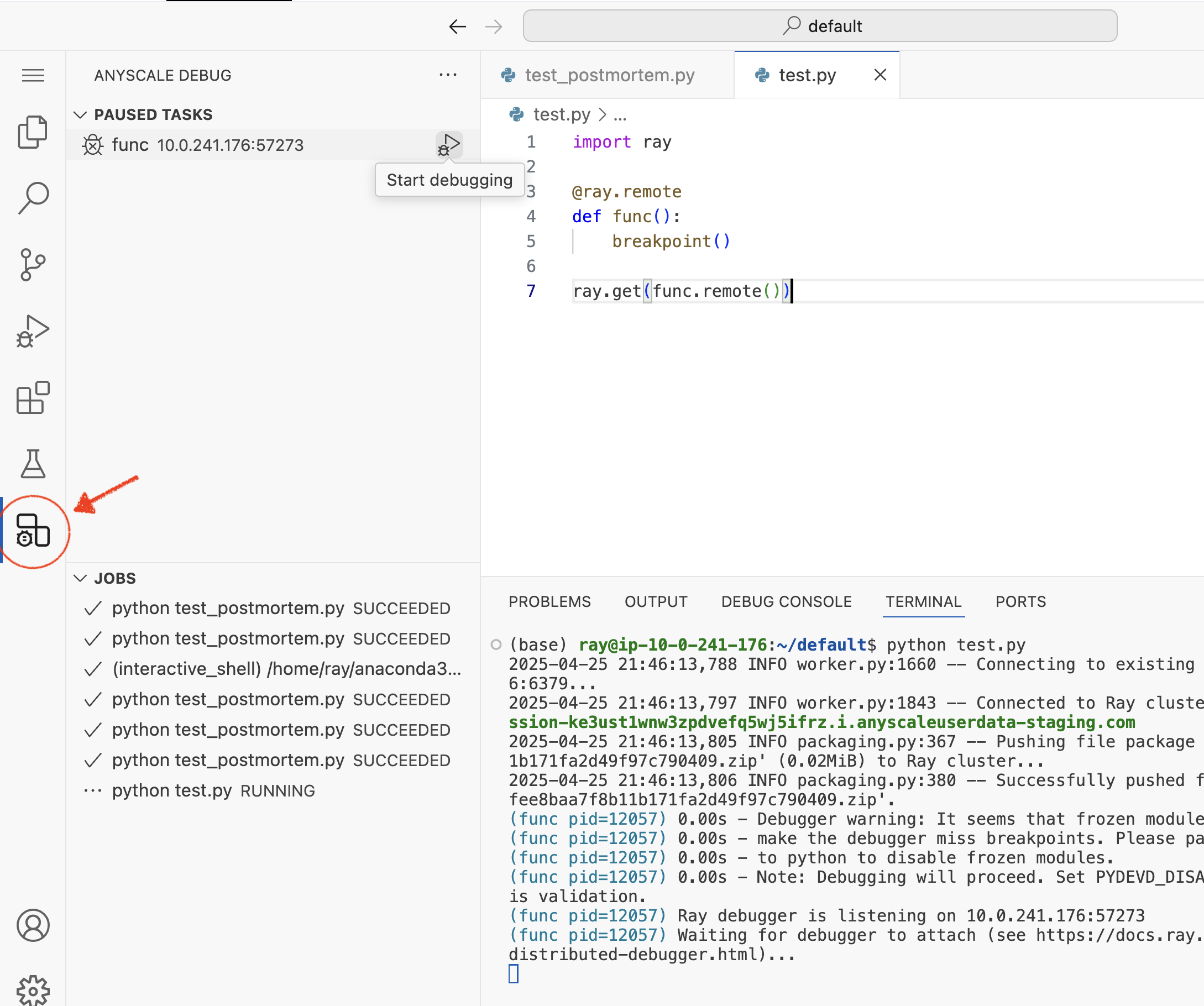The height and width of the screenshot is (1006, 1204).
Task: Open the hamburger application menu
Action: coord(33,75)
